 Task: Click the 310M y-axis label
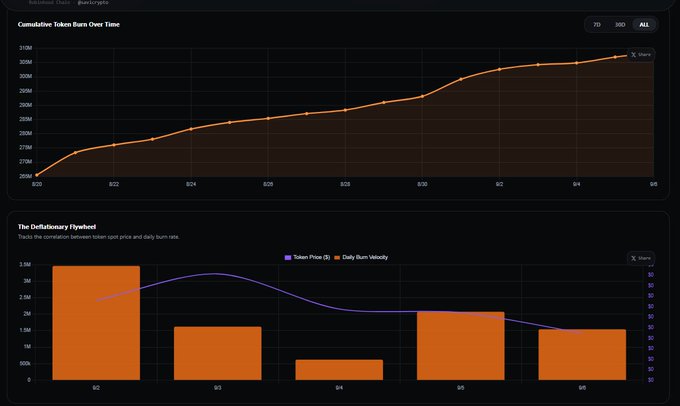click(x=26, y=48)
